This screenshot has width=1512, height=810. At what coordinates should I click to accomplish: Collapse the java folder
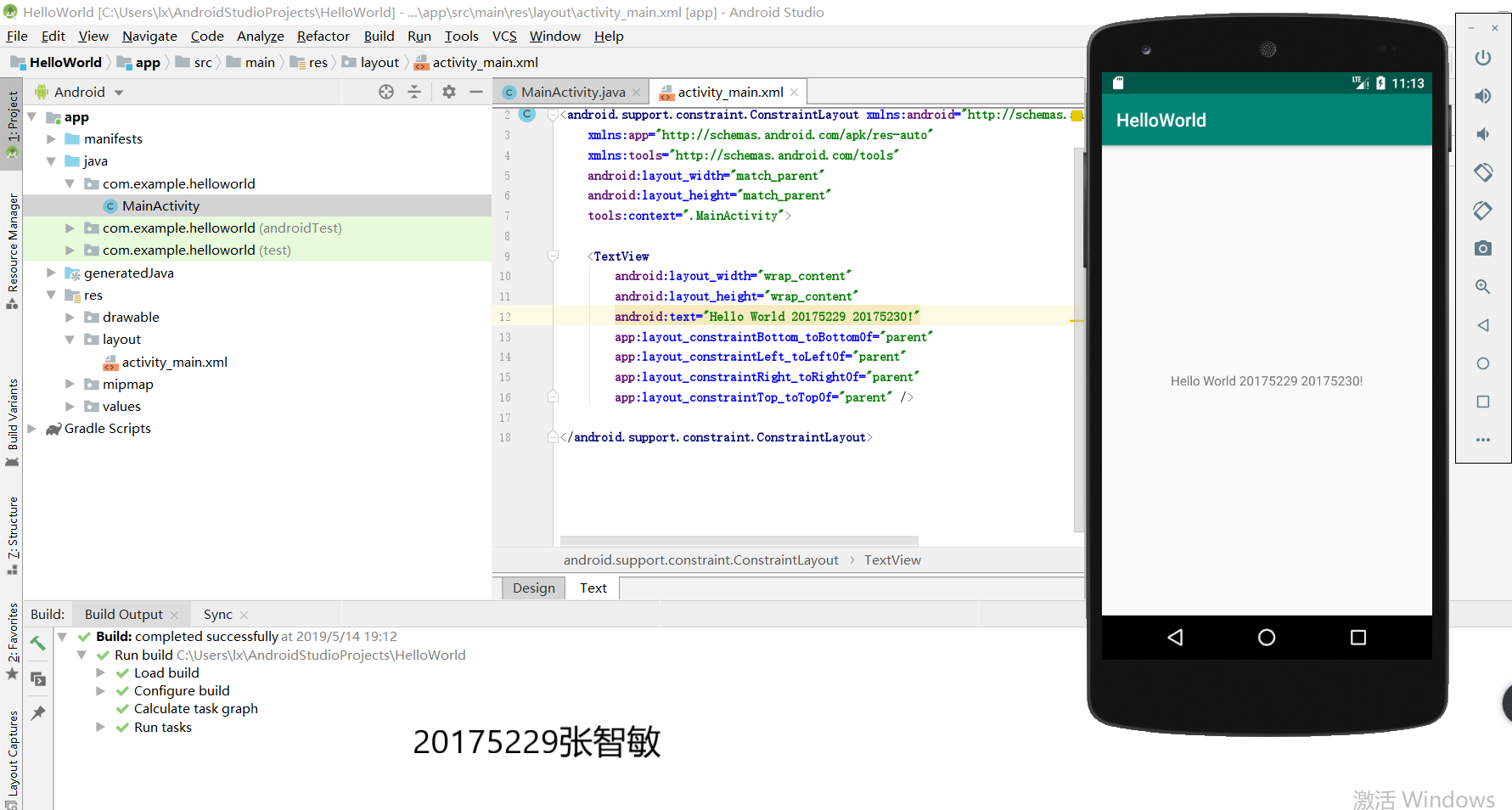pyautogui.click(x=51, y=161)
